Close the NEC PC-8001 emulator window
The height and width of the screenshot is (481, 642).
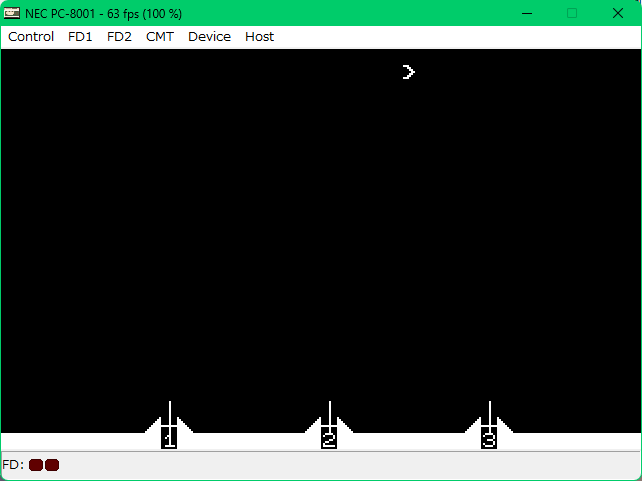coord(618,13)
